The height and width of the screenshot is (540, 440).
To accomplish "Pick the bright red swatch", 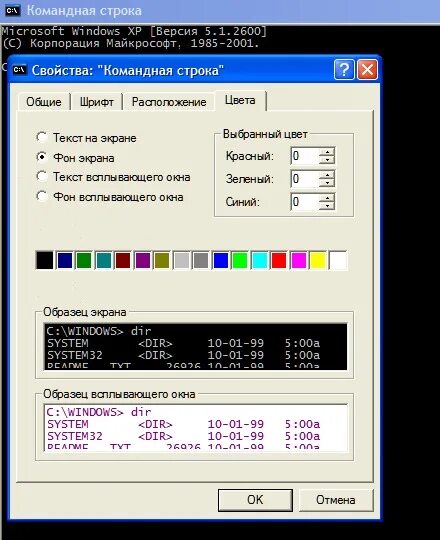I will point(279,260).
